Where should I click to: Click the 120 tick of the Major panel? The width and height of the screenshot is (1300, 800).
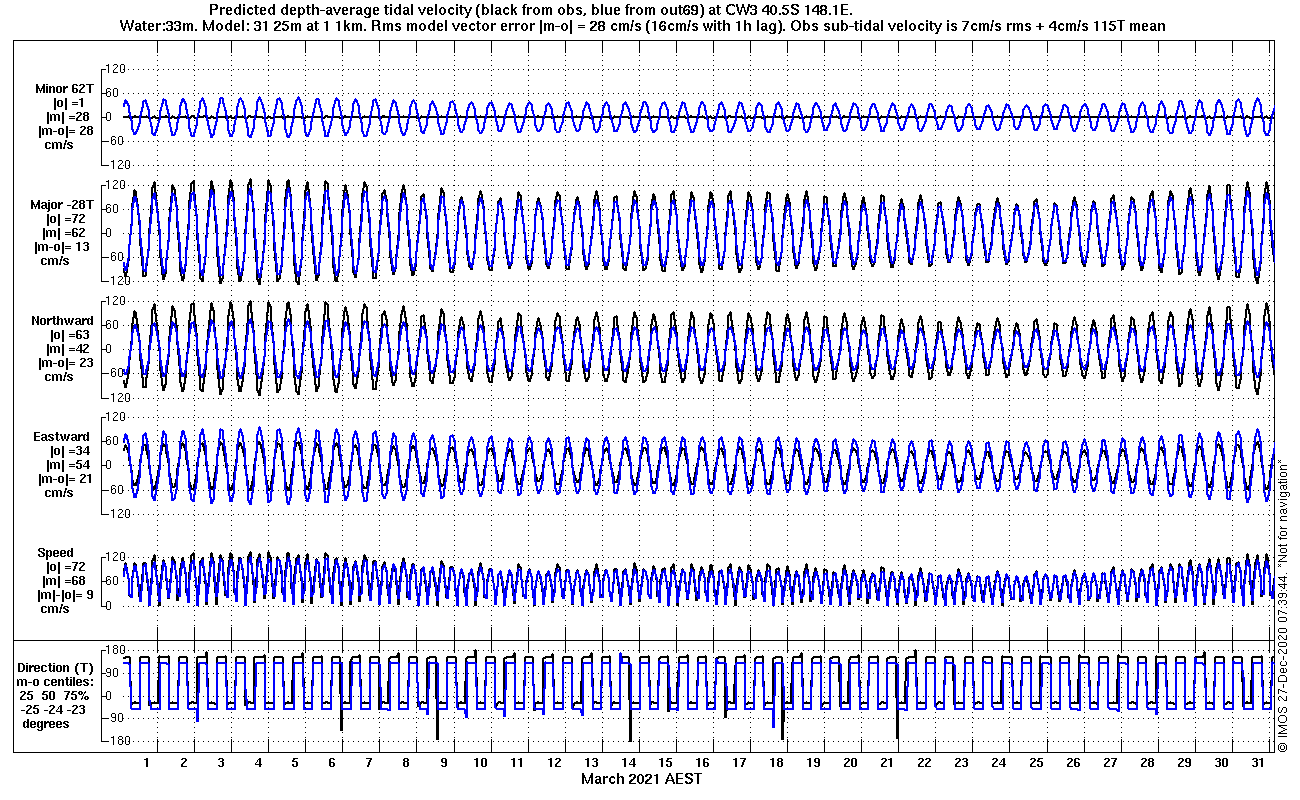coord(114,185)
